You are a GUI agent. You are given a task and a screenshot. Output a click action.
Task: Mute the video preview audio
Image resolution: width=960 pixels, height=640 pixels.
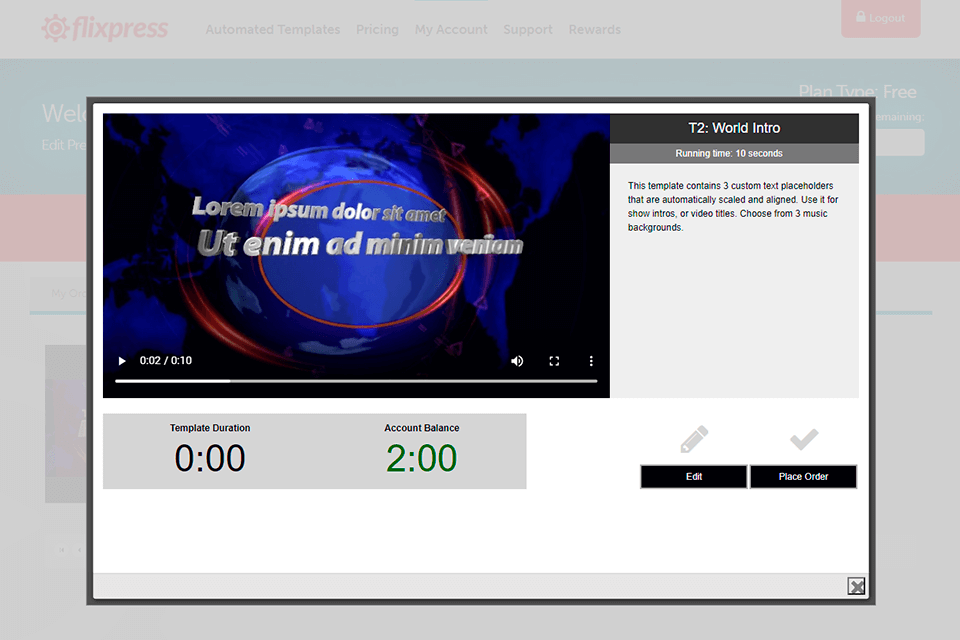click(x=517, y=361)
